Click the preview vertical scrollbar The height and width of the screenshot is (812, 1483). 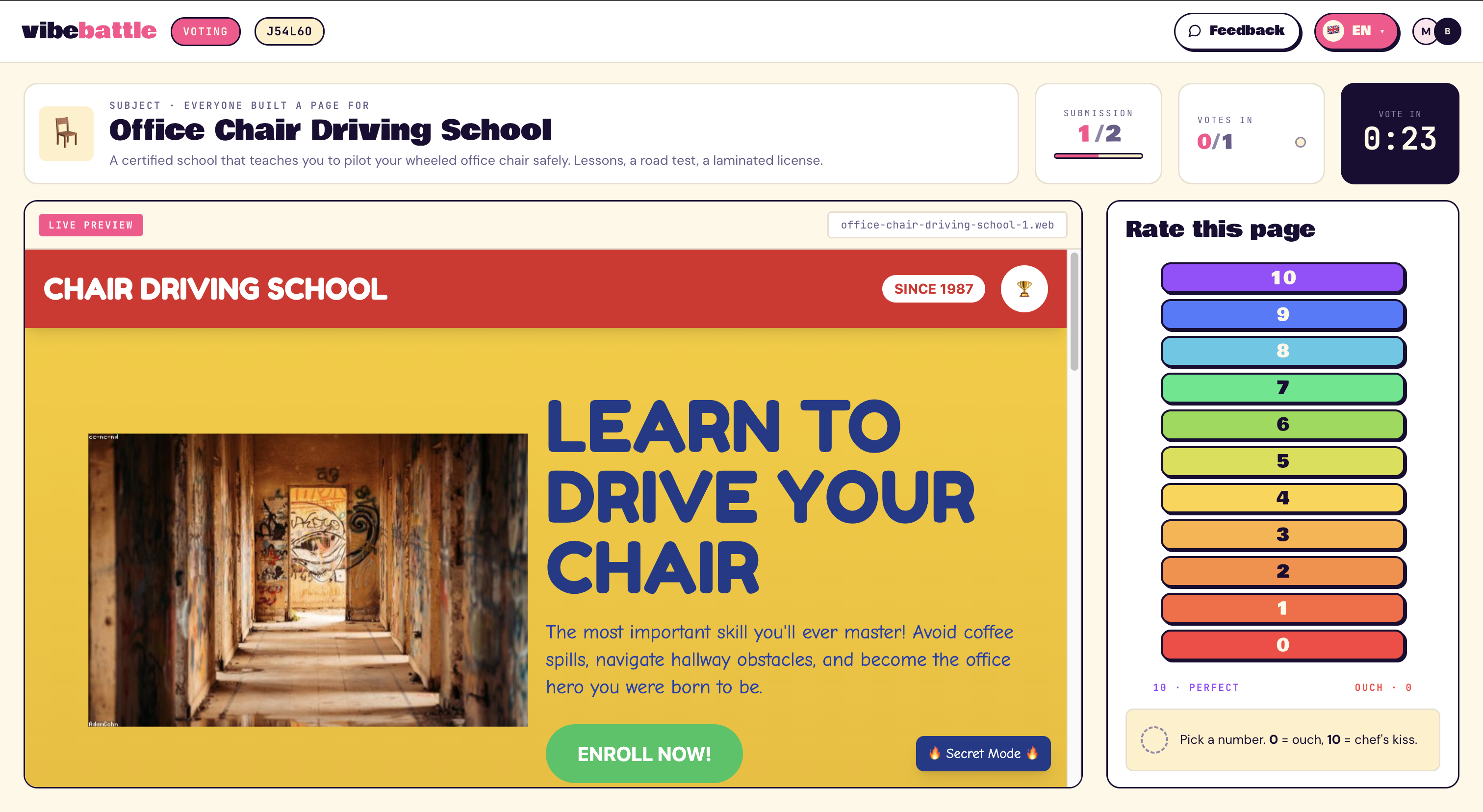(x=1074, y=311)
